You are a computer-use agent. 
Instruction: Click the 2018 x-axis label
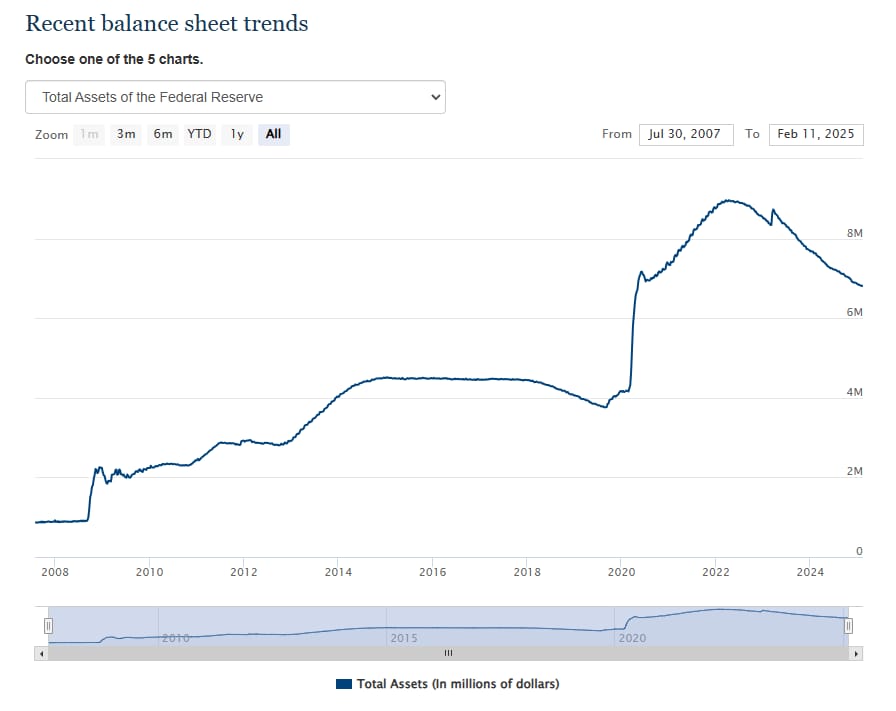click(527, 572)
